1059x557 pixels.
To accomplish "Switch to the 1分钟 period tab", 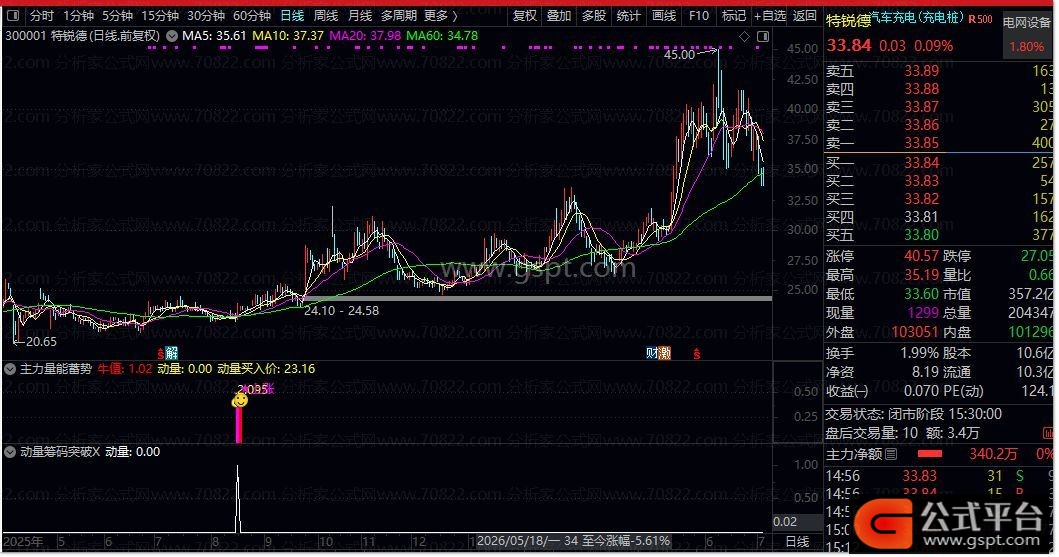I will pos(78,16).
